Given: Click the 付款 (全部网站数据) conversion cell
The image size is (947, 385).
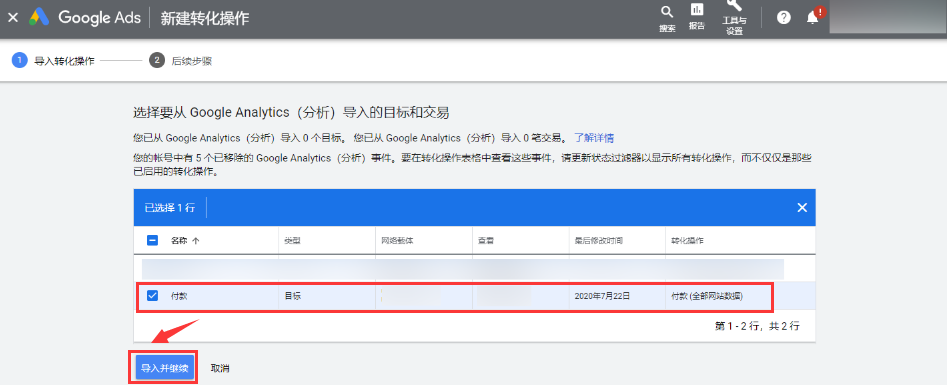Looking at the screenshot, I should (x=707, y=296).
